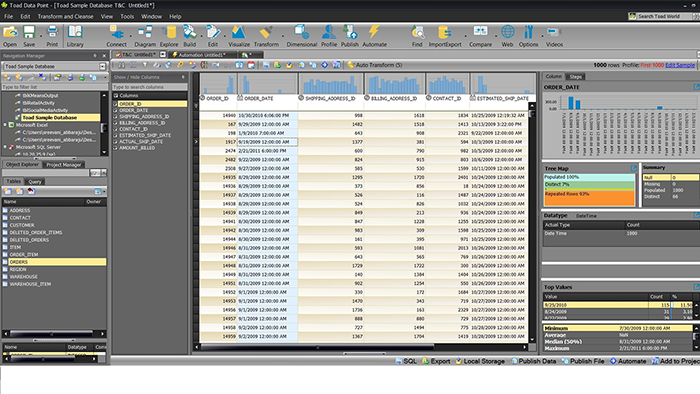Click the Profile toolbar icon
Viewport: 700px width, 394px height.
click(x=329, y=36)
